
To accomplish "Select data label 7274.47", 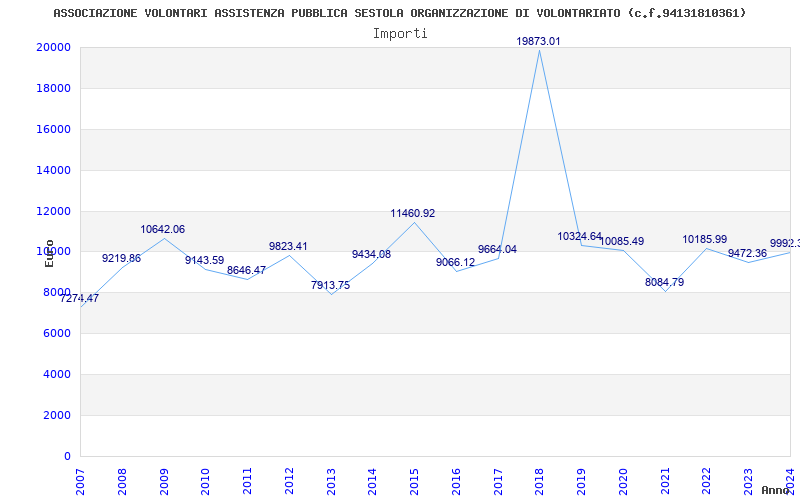I will (x=79, y=298).
